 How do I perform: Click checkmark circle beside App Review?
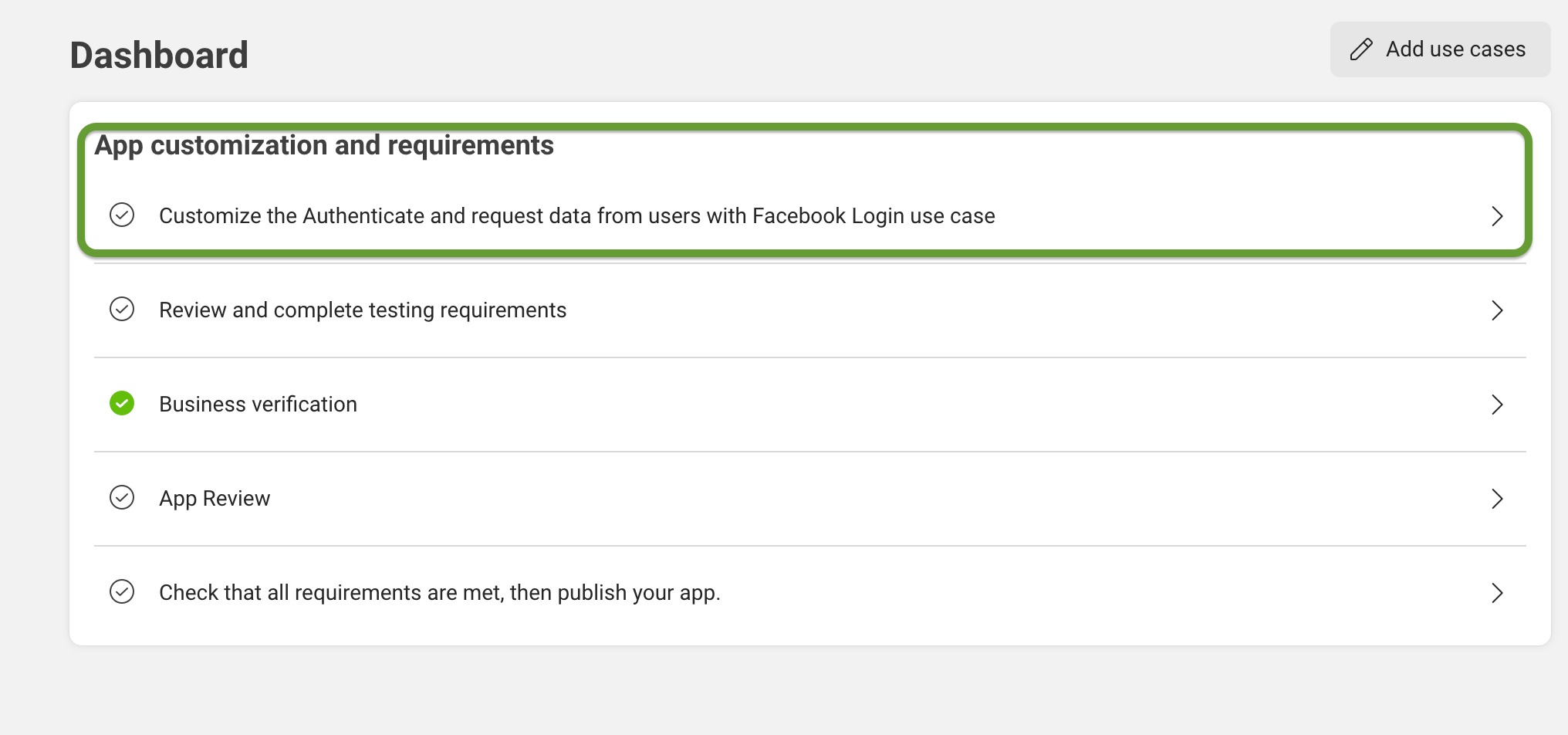[x=122, y=497]
